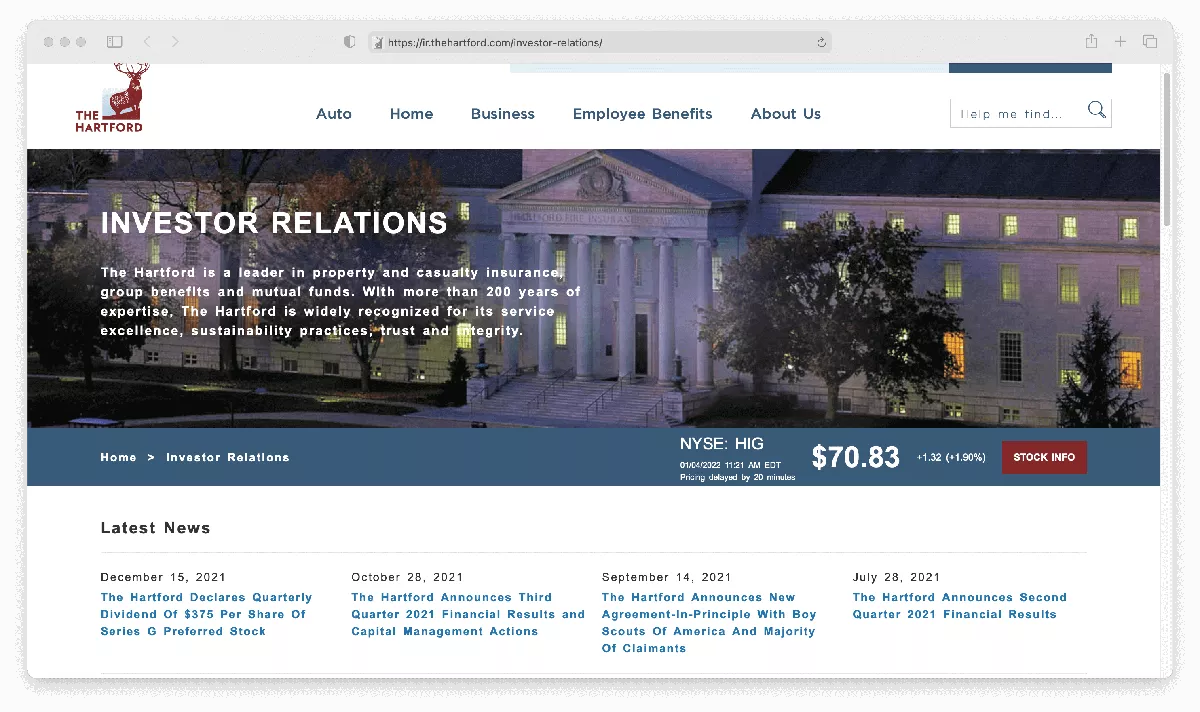Click The Hartford stag logo

(x=109, y=99)
